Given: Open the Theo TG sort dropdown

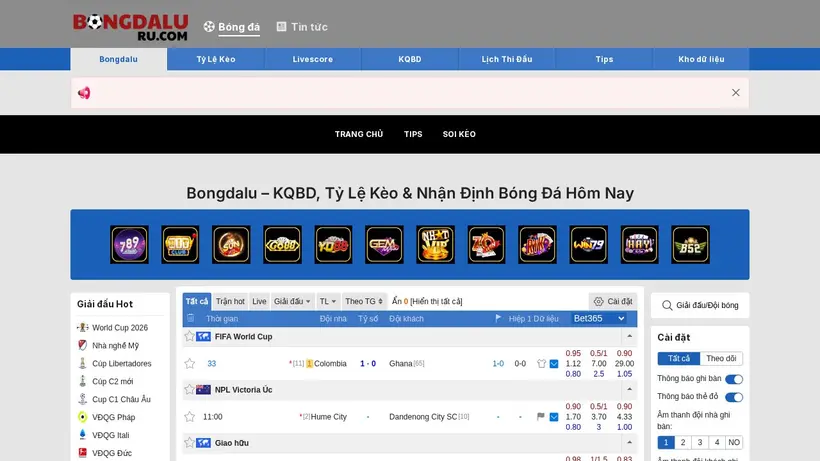Looking at the screenshot, I should point(364,302).
